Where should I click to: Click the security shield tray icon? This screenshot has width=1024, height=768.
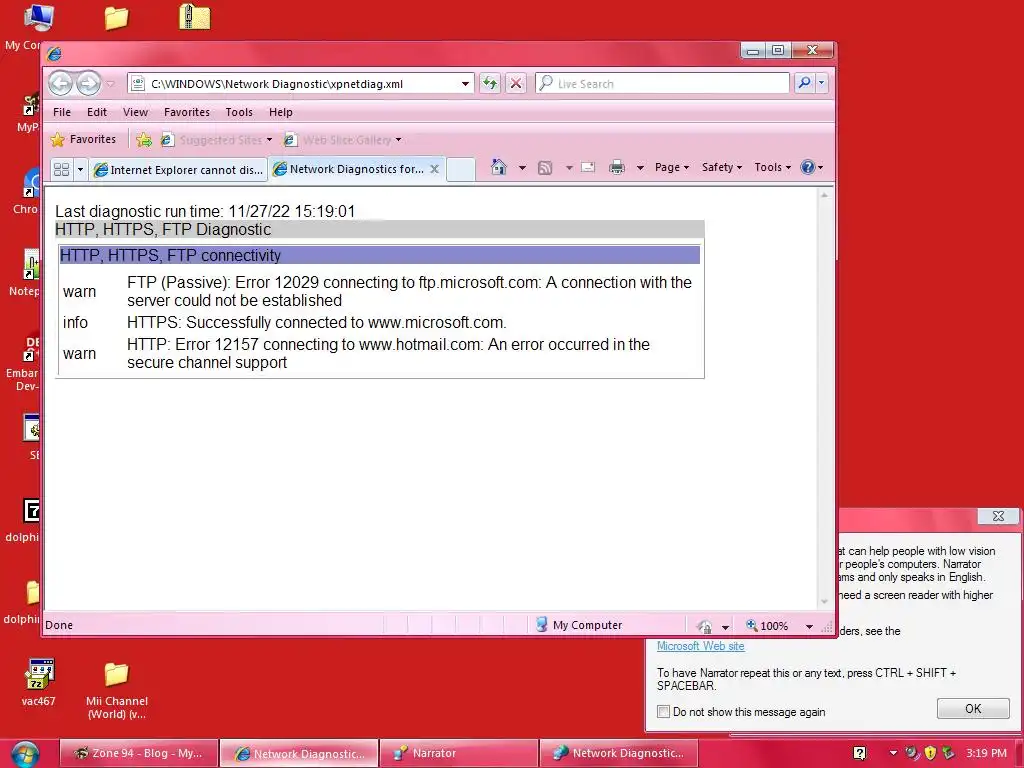click(x=930, y=753)
